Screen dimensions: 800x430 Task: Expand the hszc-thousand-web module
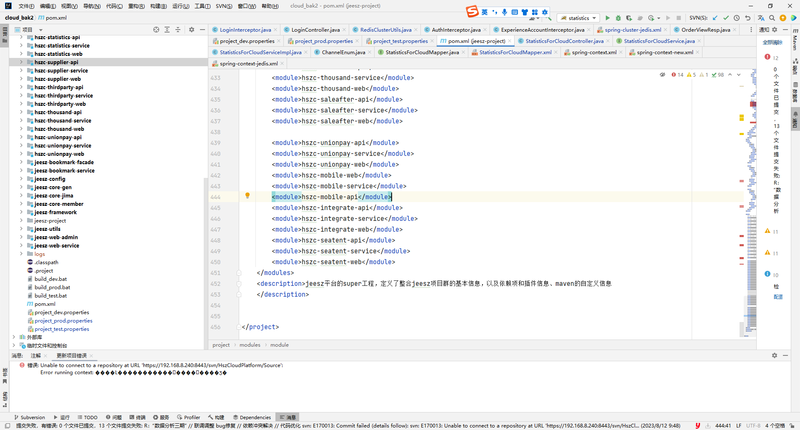pyautogui.click(x=21, y=129)
